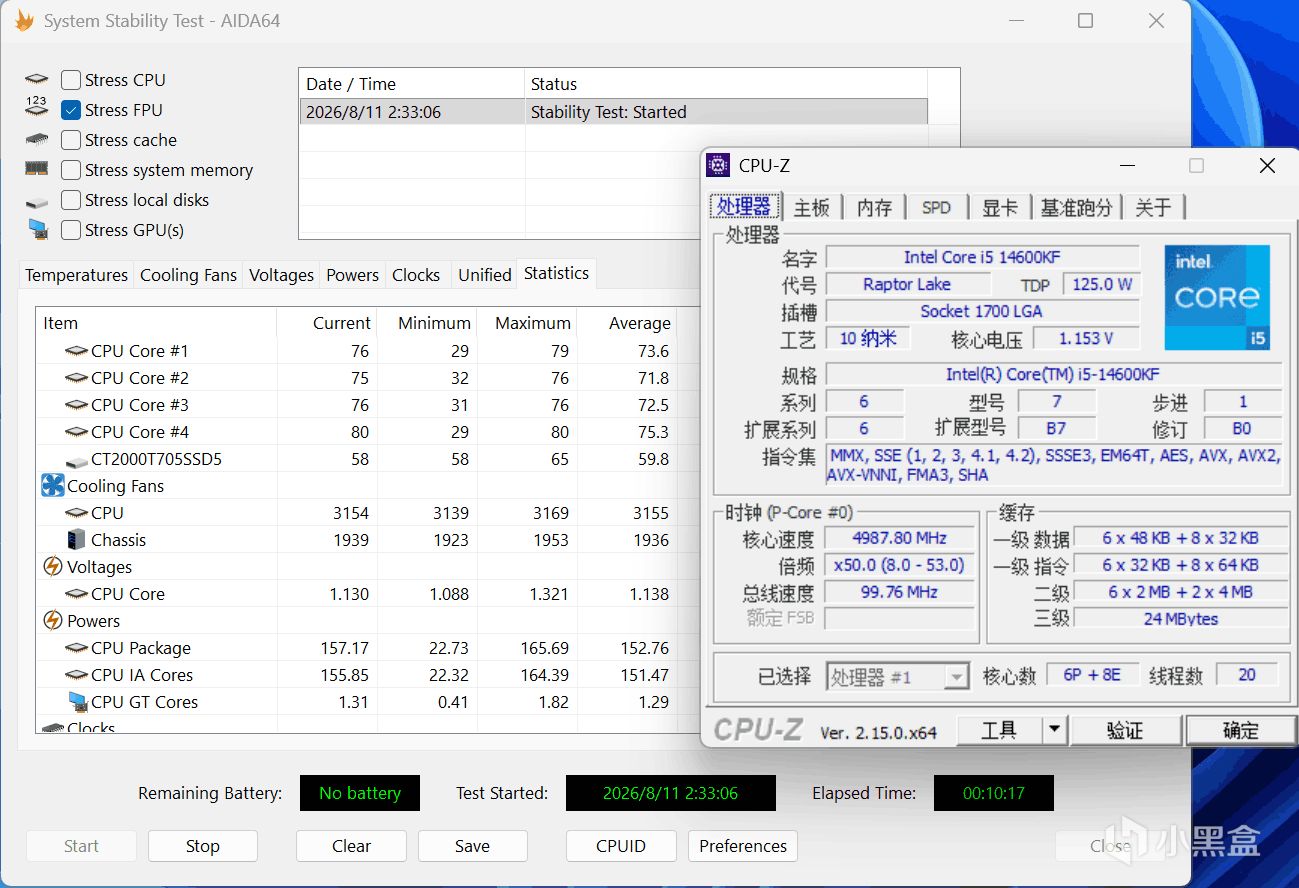Click the 157.17 CPU Package current value
The height and width of the screenshot is (888, 1299).
pos(344,648)
